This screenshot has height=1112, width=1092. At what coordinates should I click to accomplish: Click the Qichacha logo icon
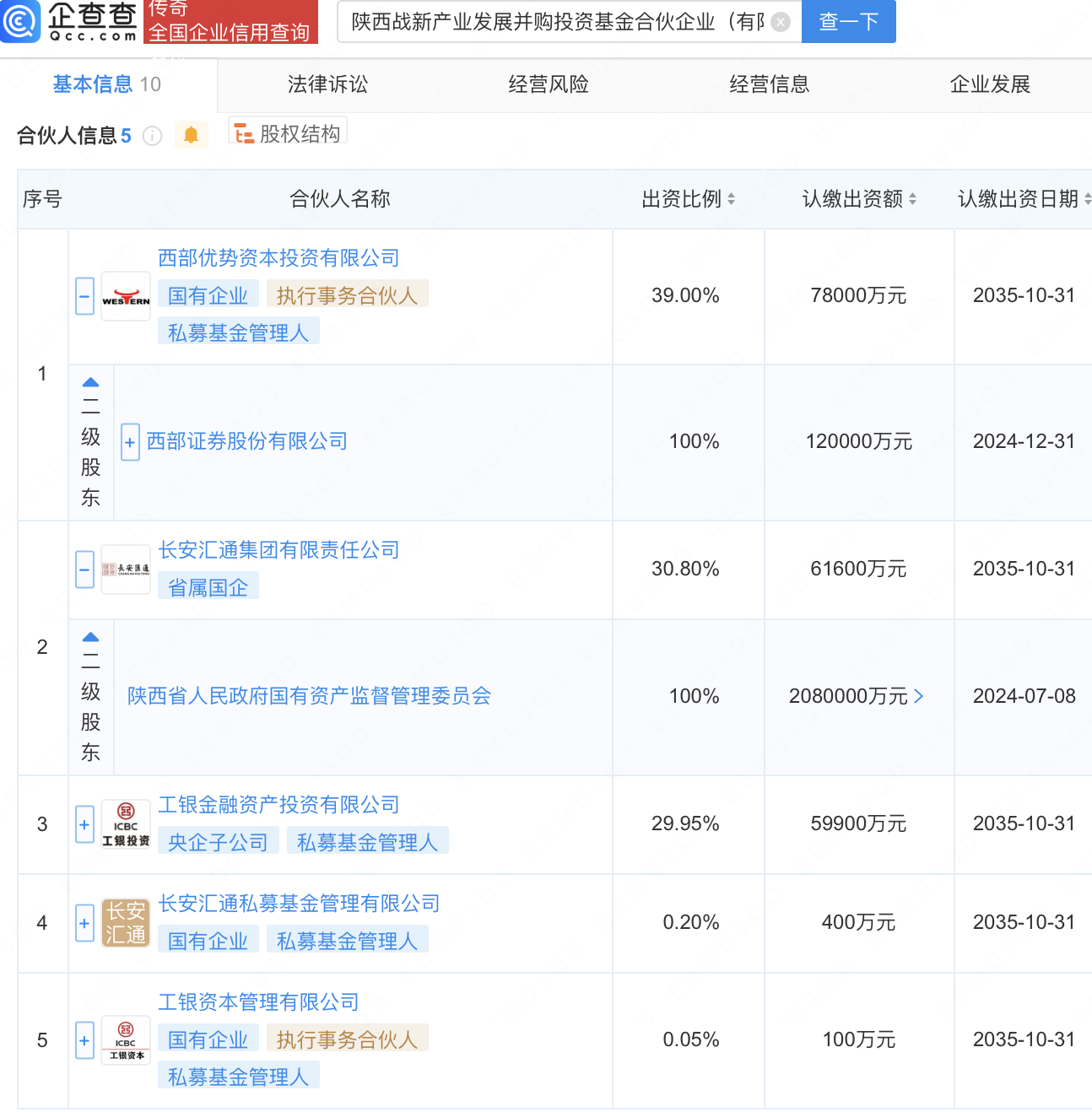[x=20, y=21]
